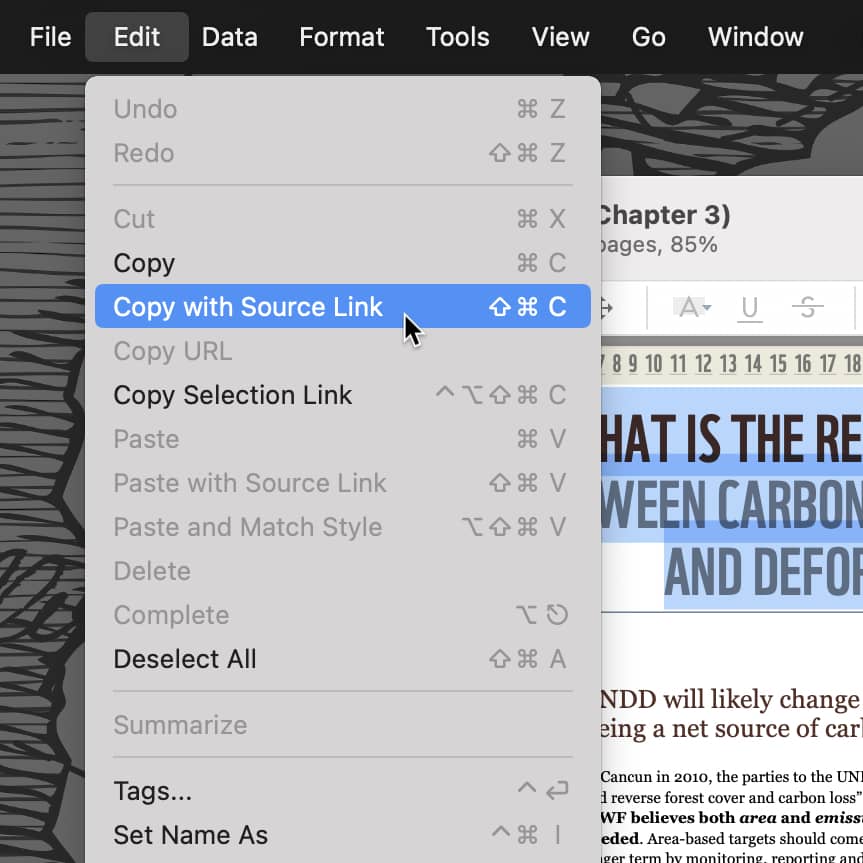The height and width of the screenshot is (863, 863).
Task: Toggle strikethrough annotation tool
Action: coord(807,307)
